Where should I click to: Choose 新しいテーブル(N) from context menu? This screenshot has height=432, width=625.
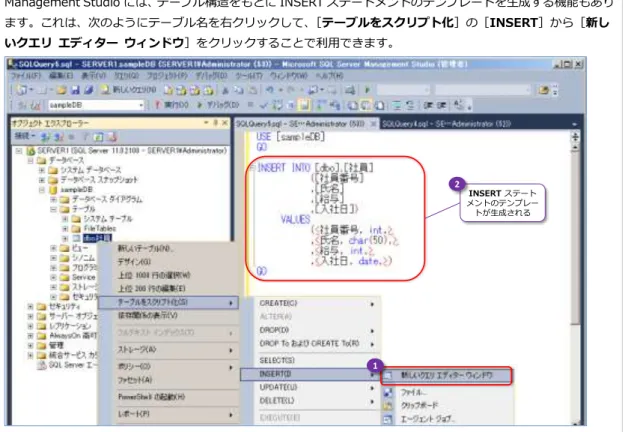168,249
